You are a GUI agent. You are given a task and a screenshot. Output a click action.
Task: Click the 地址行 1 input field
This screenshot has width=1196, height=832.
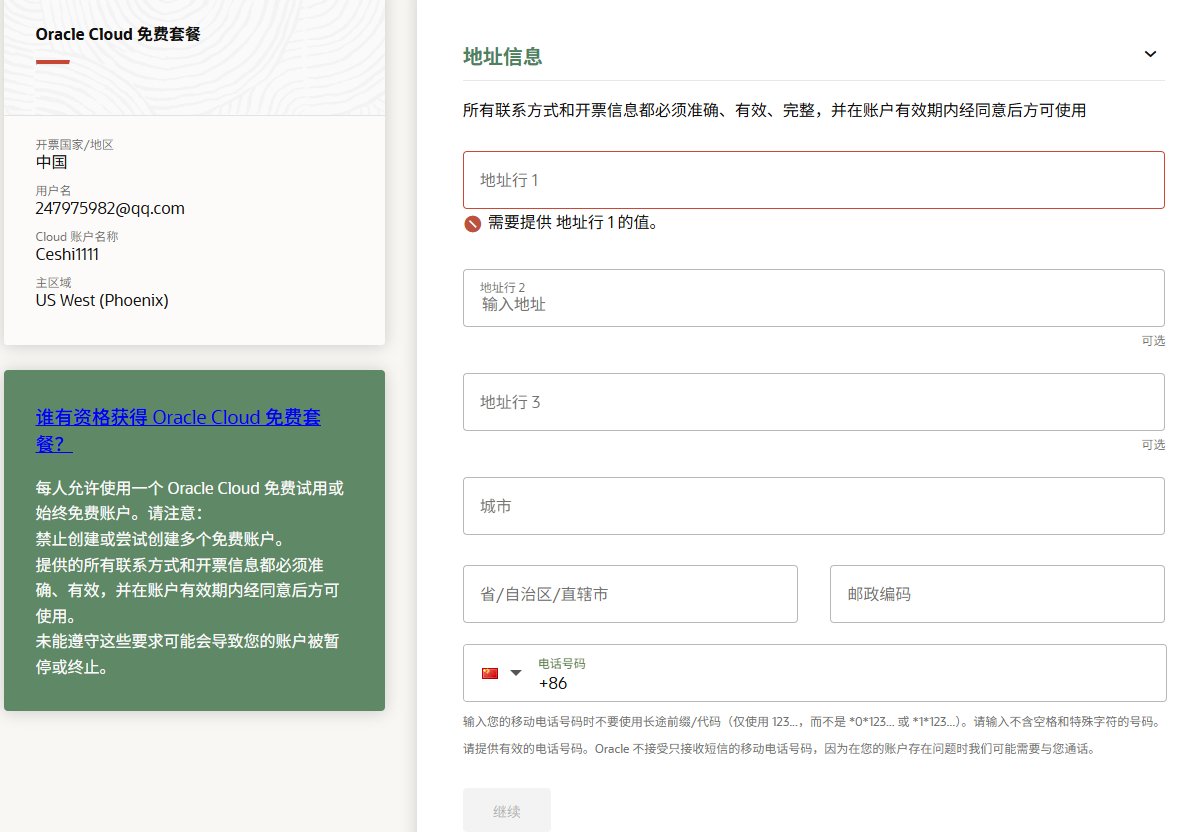813,180
